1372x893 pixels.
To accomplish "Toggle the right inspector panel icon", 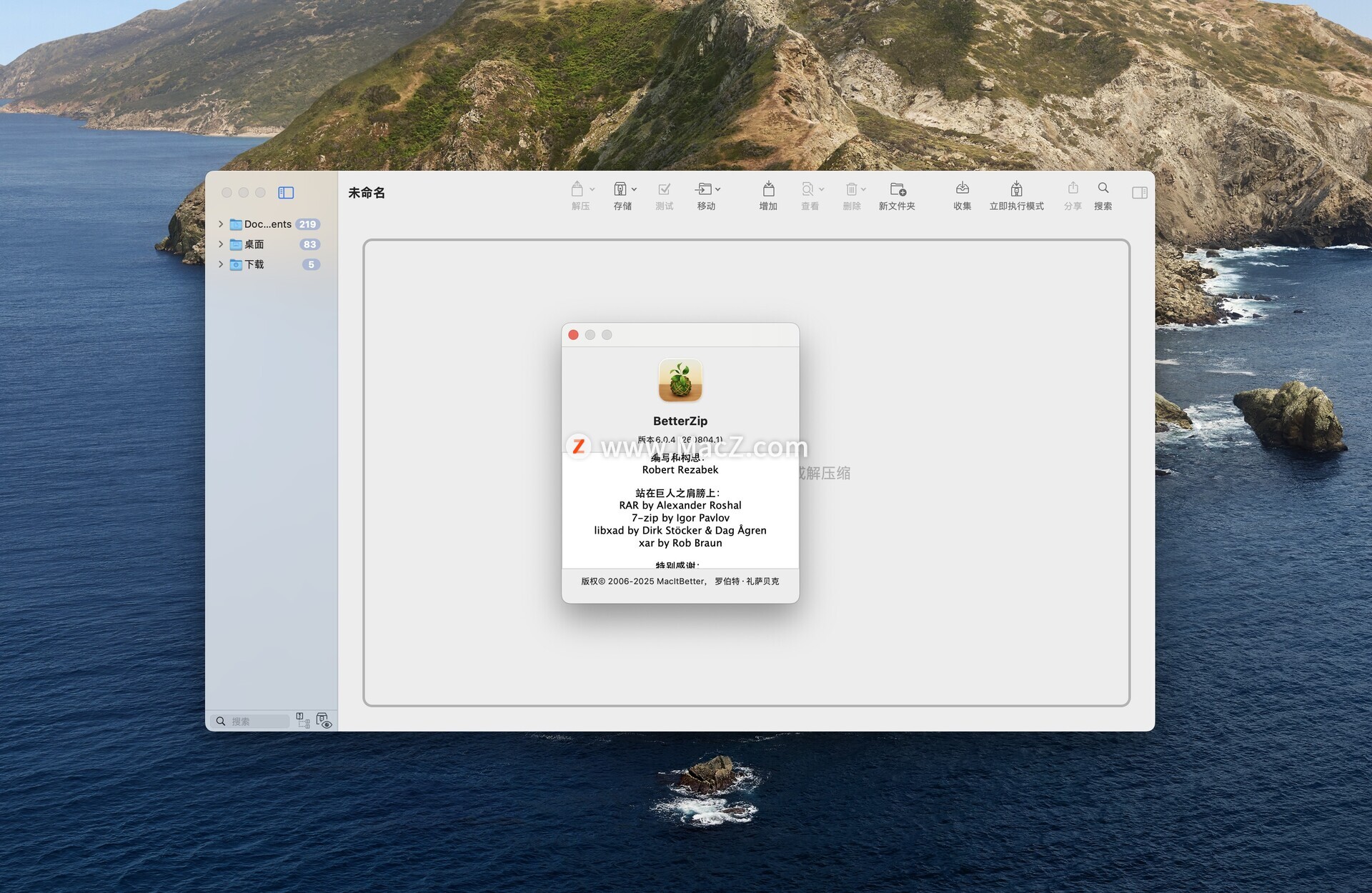I will (x=1140, y=192).
